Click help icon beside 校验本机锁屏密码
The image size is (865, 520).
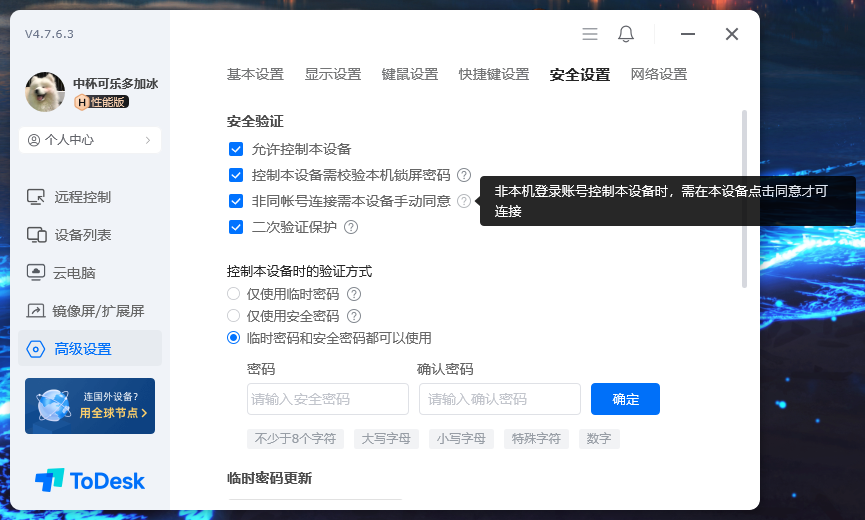coord(464,175)
